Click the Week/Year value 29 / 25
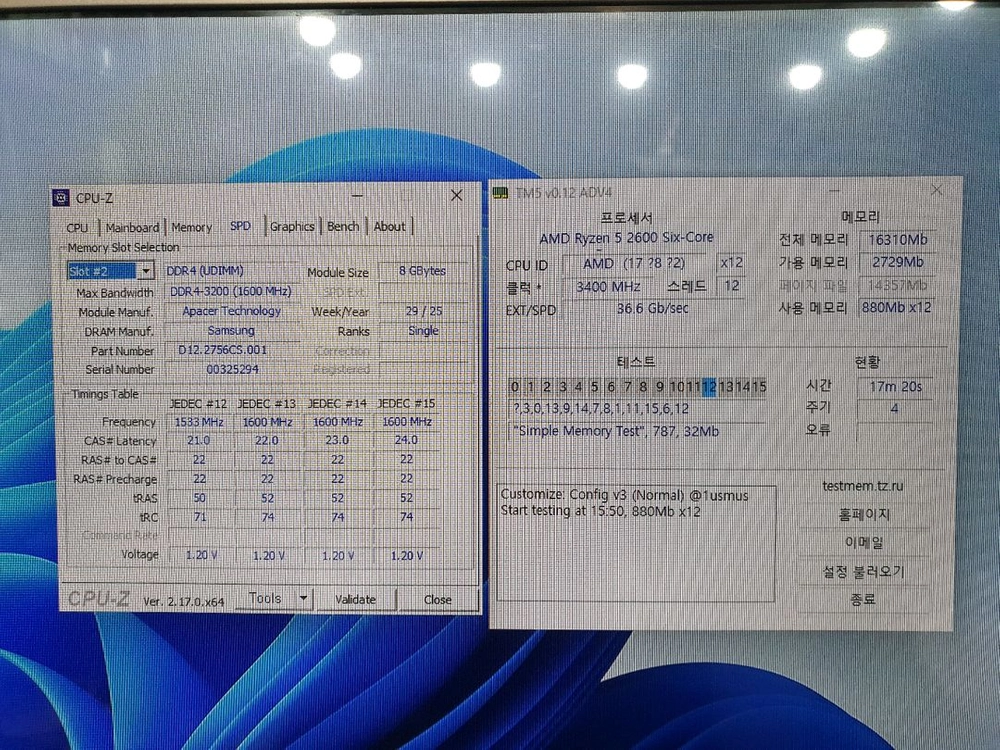1000x750 pixels. pyautogui.click(x=423, y=311)
